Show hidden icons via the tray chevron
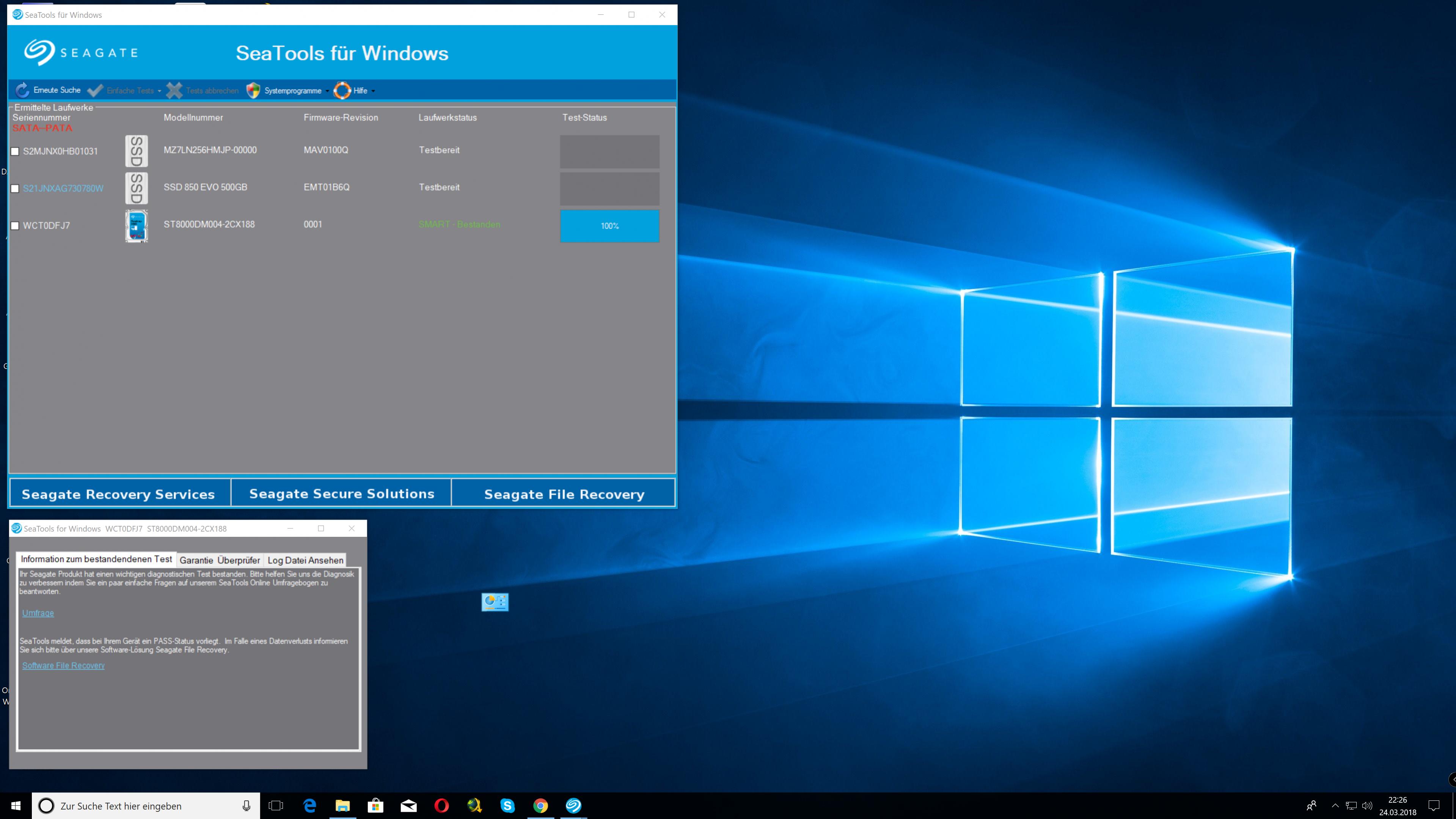 (1335, 805)
